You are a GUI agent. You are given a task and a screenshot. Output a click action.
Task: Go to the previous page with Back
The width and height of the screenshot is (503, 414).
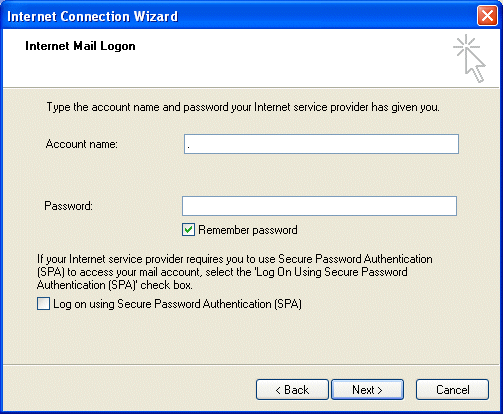(292, 390)
